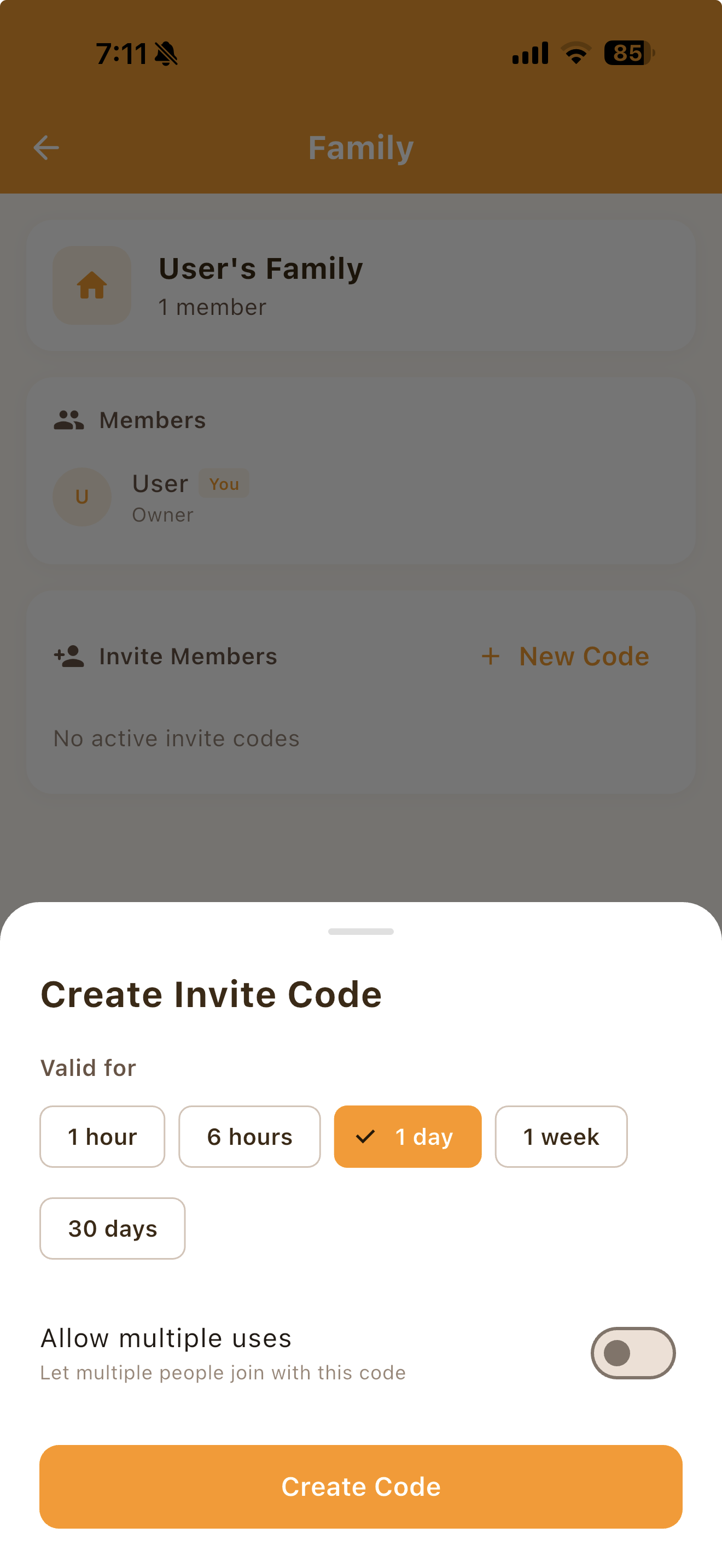Select the 1 hour validity option
The image size is (722, 1568).
click(102, 1137)
